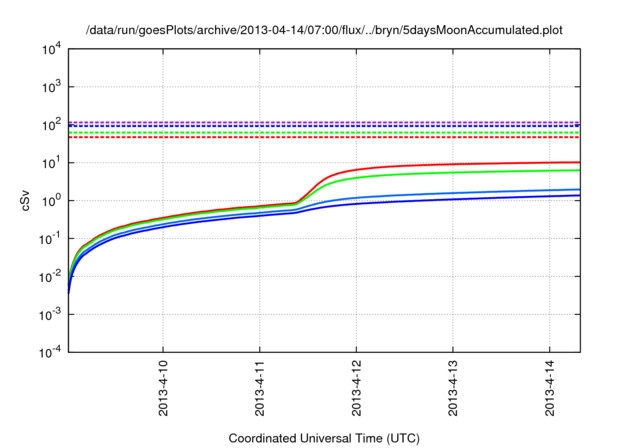
Task: Click the 2013-4-12 date tick label
Action: click(357, 391)
